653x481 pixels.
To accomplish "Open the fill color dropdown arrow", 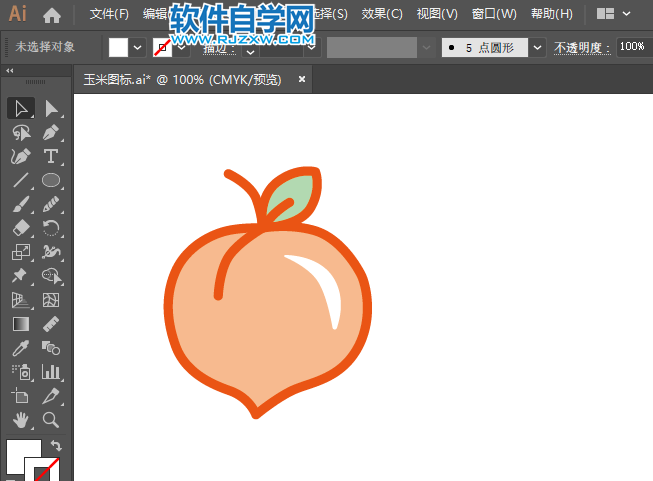I will 137,47.
